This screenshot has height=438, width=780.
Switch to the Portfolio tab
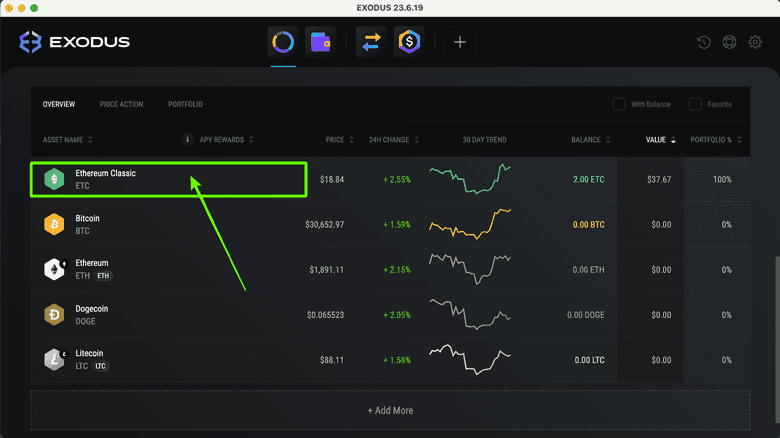coord(185,104)
